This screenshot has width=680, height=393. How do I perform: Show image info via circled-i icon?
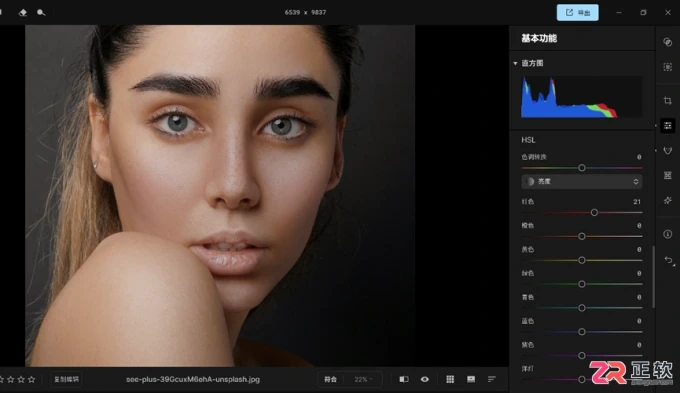coord(667,234)
